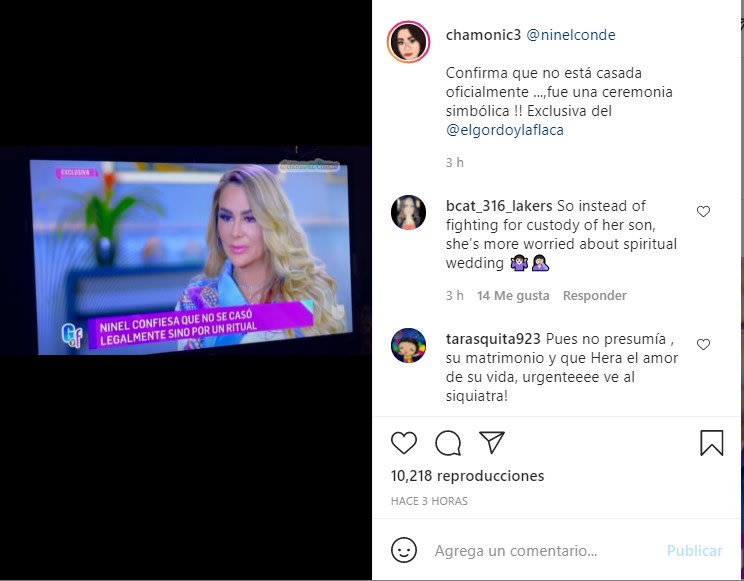Click the tarasquita923 username

click(x=493, y=339)
